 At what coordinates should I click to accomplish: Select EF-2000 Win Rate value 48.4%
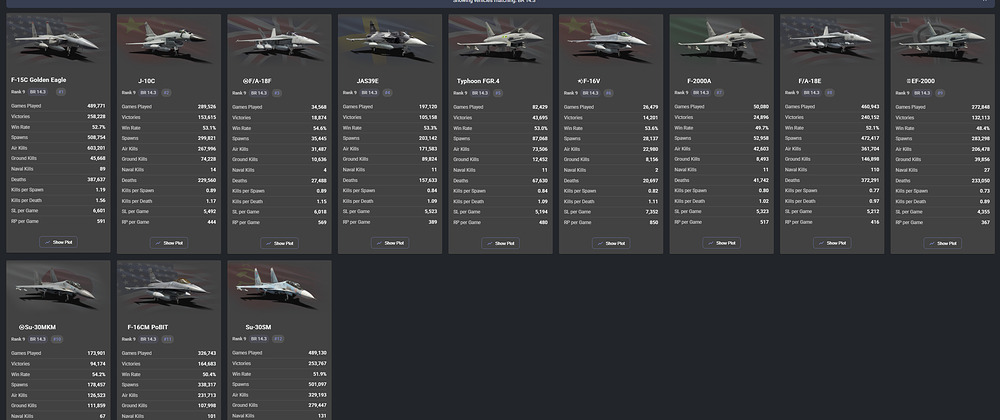pos(983,127)
